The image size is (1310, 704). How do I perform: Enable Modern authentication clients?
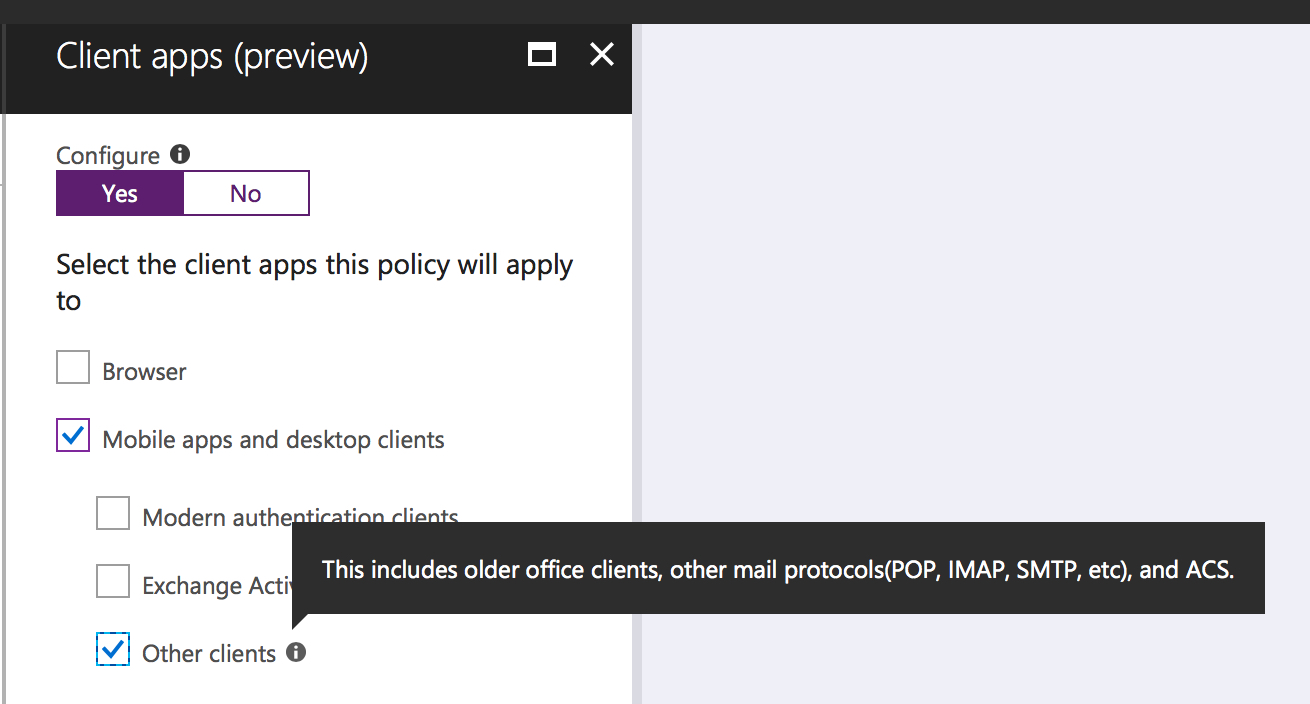coord(112,513)
